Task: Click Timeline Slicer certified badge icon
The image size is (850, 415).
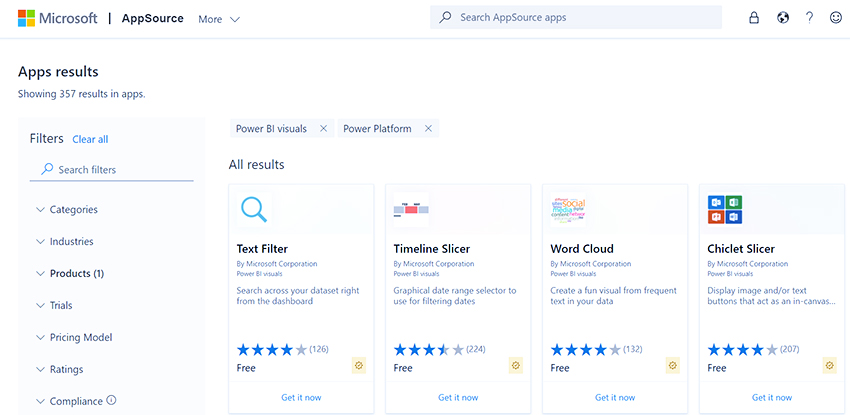Action: click(516, 366)
